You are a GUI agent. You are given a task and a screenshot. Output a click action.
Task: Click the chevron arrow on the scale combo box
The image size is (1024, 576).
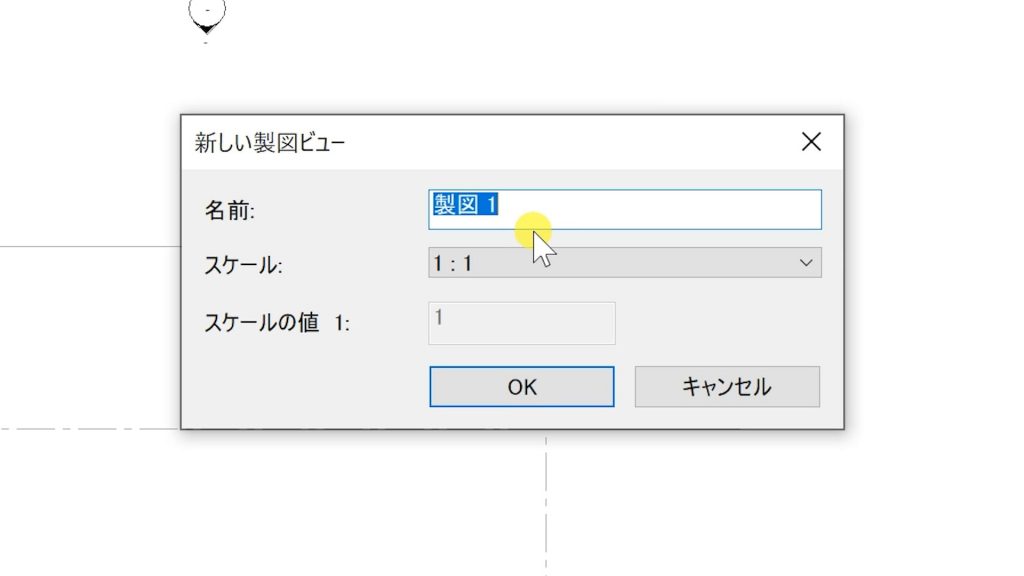pyautogui.click(x=808, y=263)
